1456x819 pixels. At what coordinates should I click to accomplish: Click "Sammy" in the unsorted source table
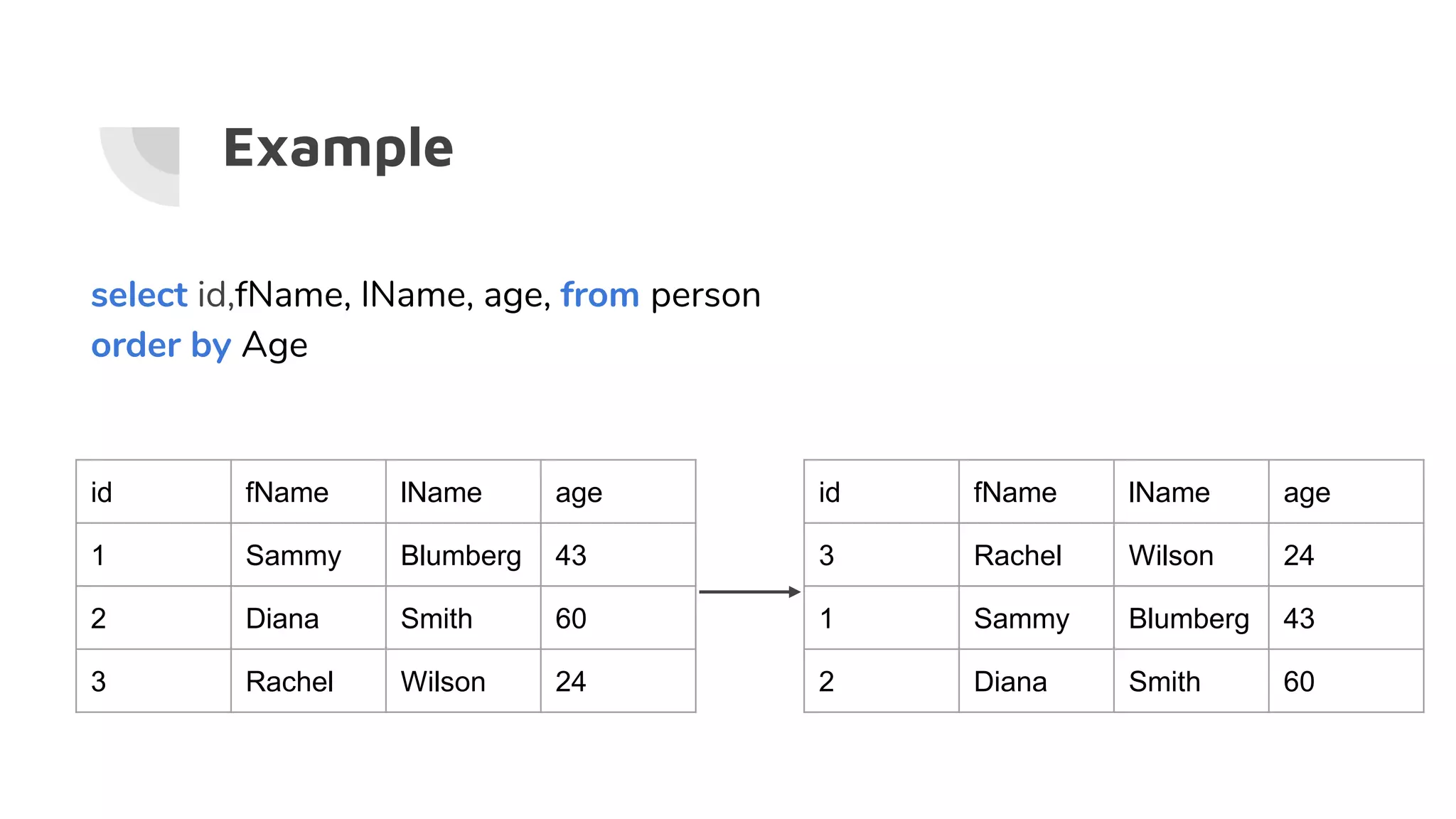point(293,555)
